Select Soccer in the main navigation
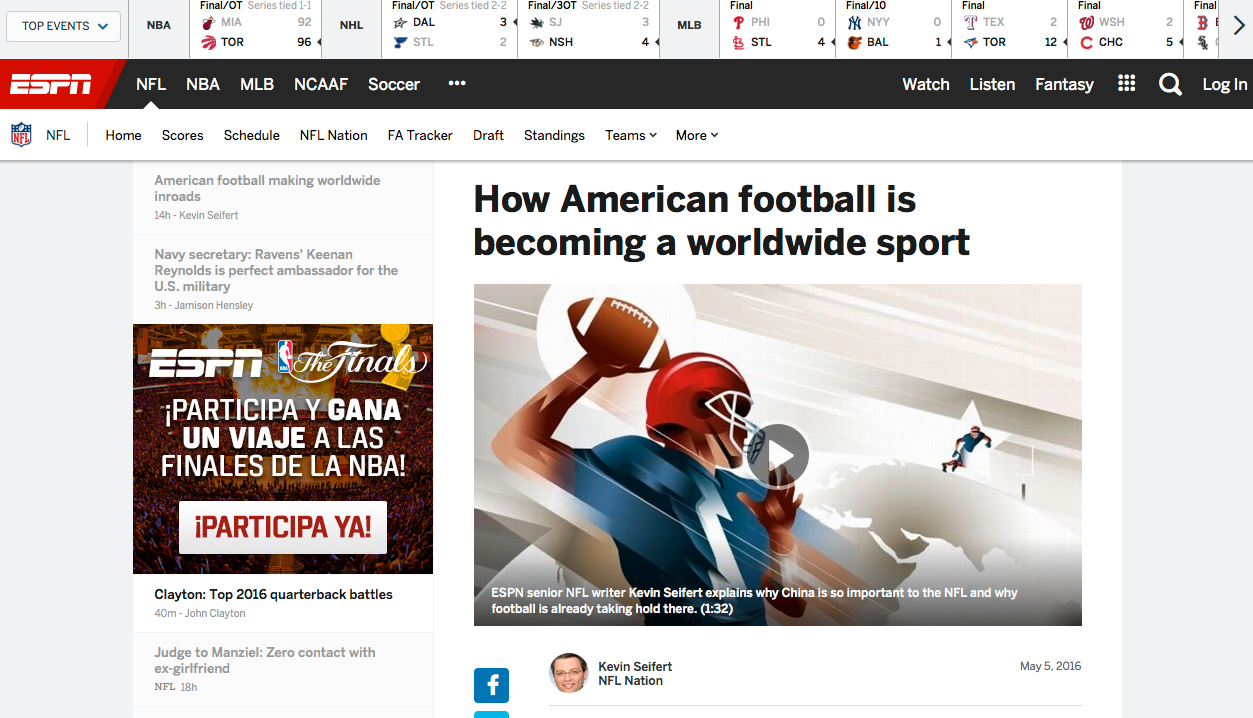 click(394, 84)
